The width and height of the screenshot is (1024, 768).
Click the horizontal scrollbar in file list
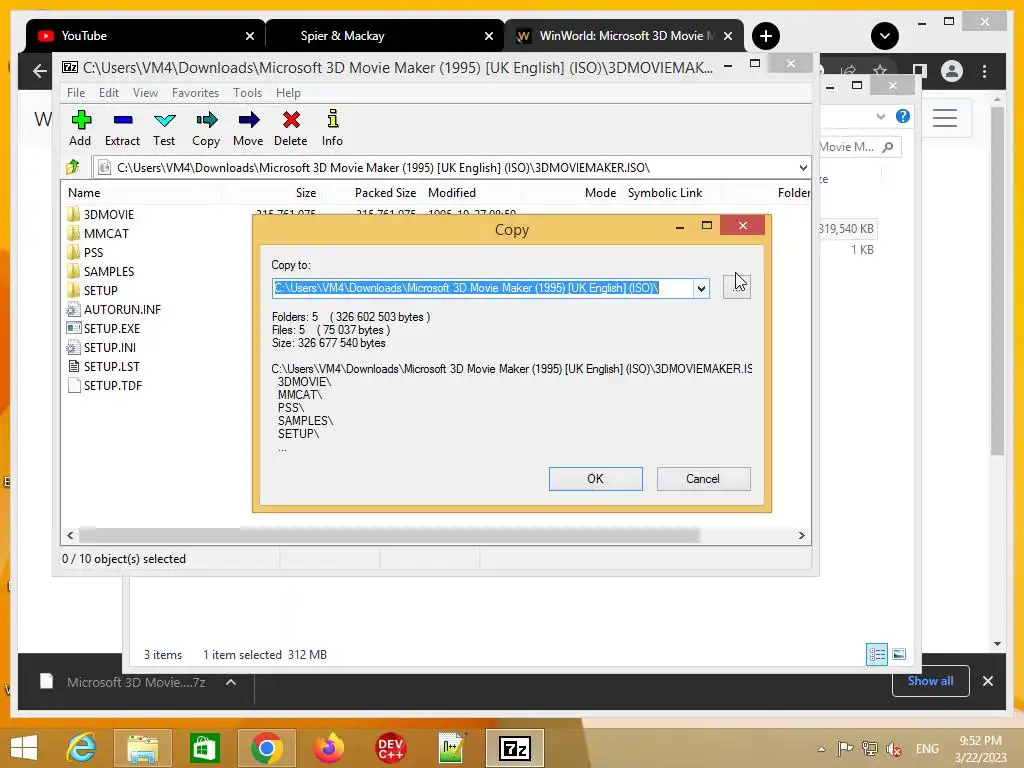(x=389, y=536)
